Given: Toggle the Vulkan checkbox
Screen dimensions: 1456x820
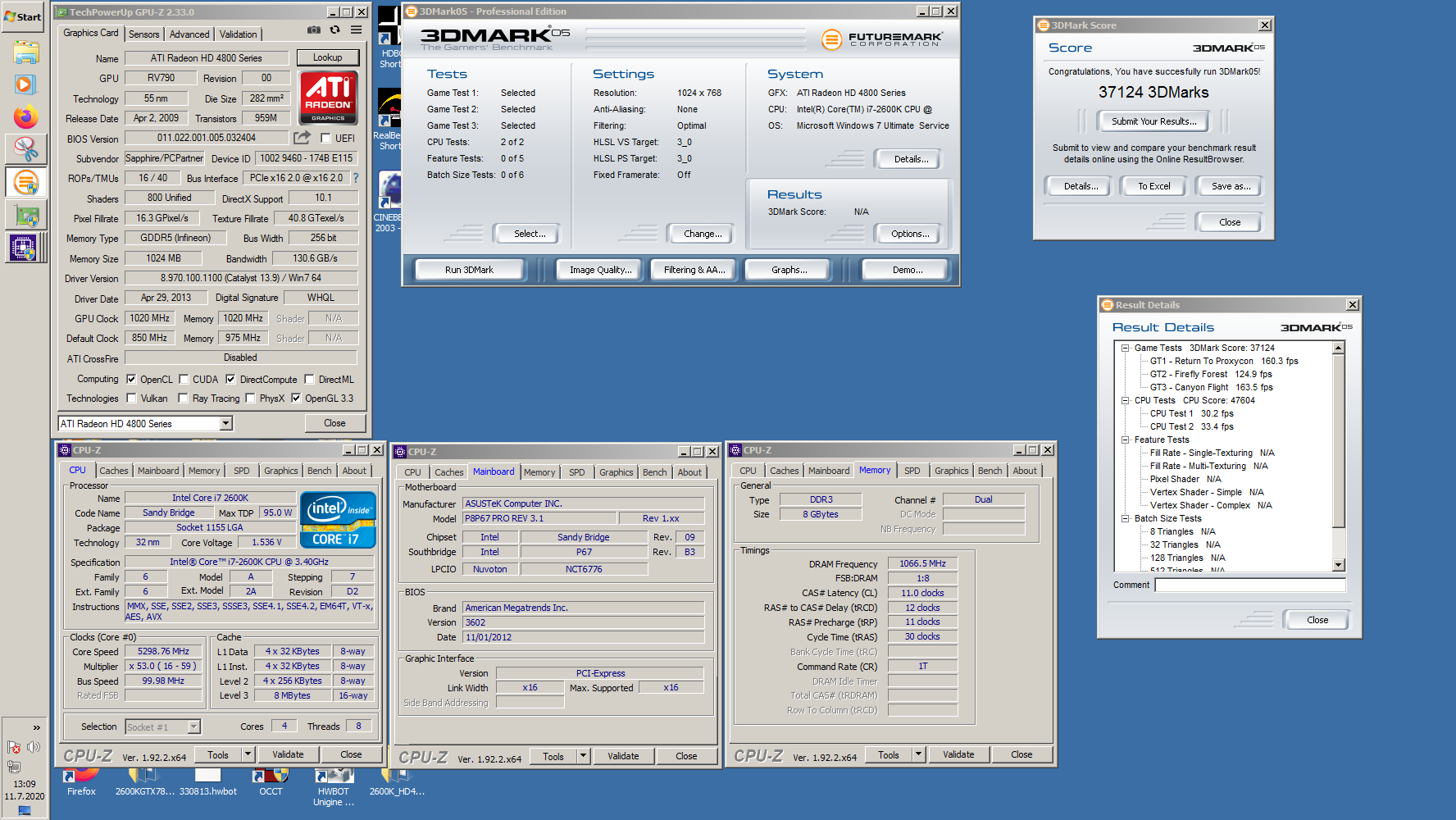Looking at the screenshot, I should (131, 399).
